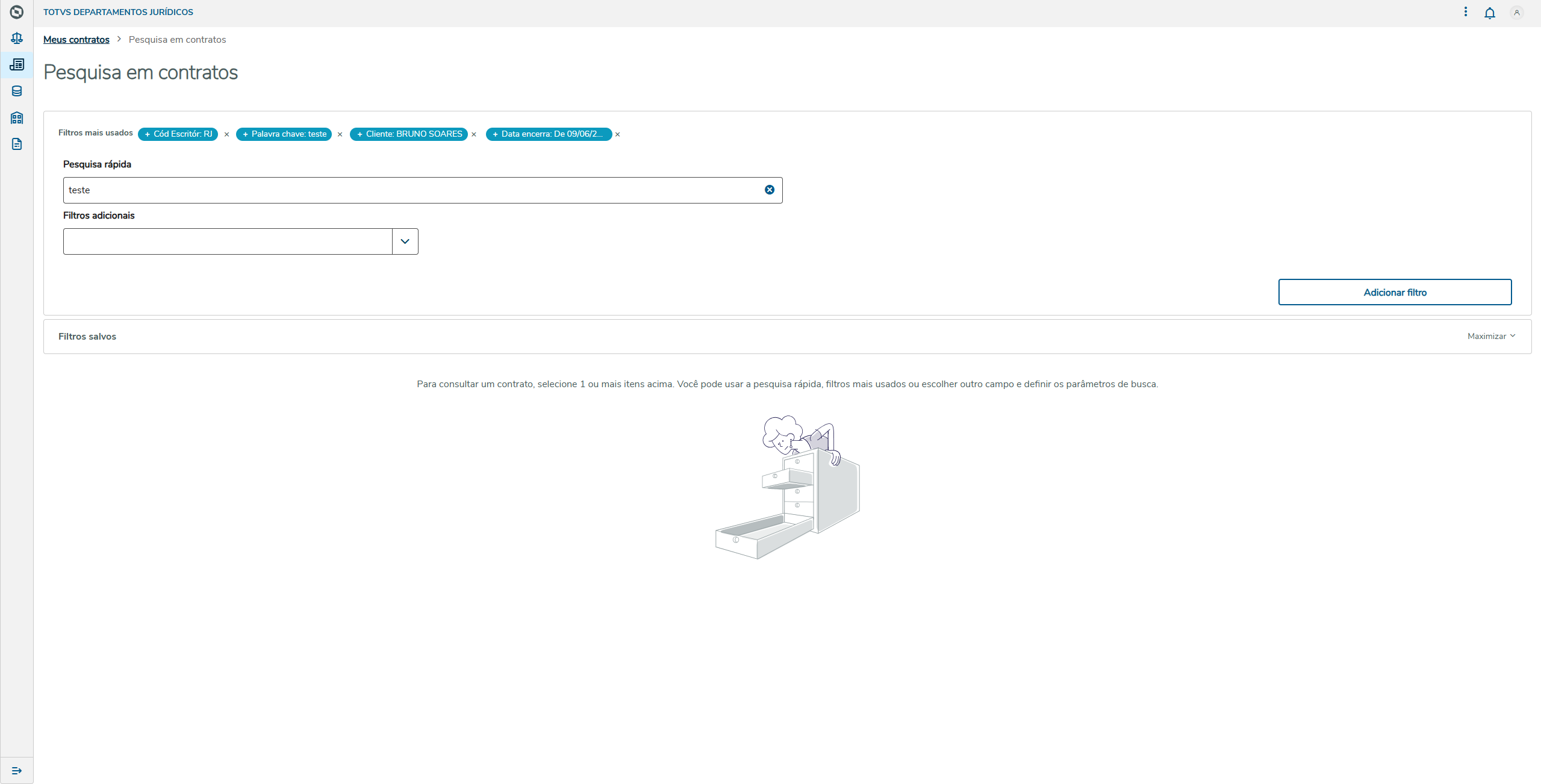The image size is (1541, 784).
Task: Open the scales of justice sidebar icon
Action: 17,39
